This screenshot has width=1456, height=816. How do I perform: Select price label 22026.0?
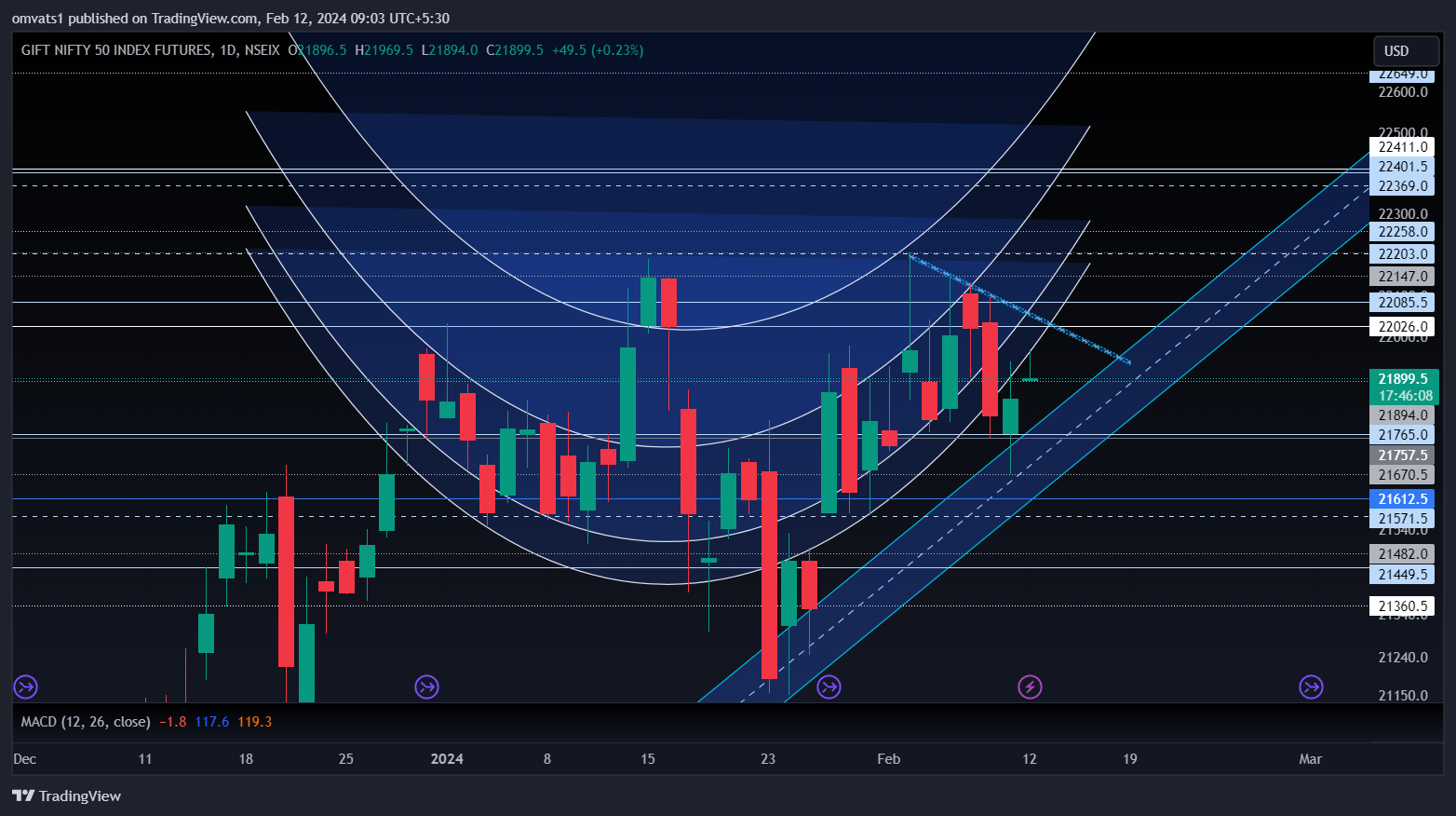tap(1402, 327)
